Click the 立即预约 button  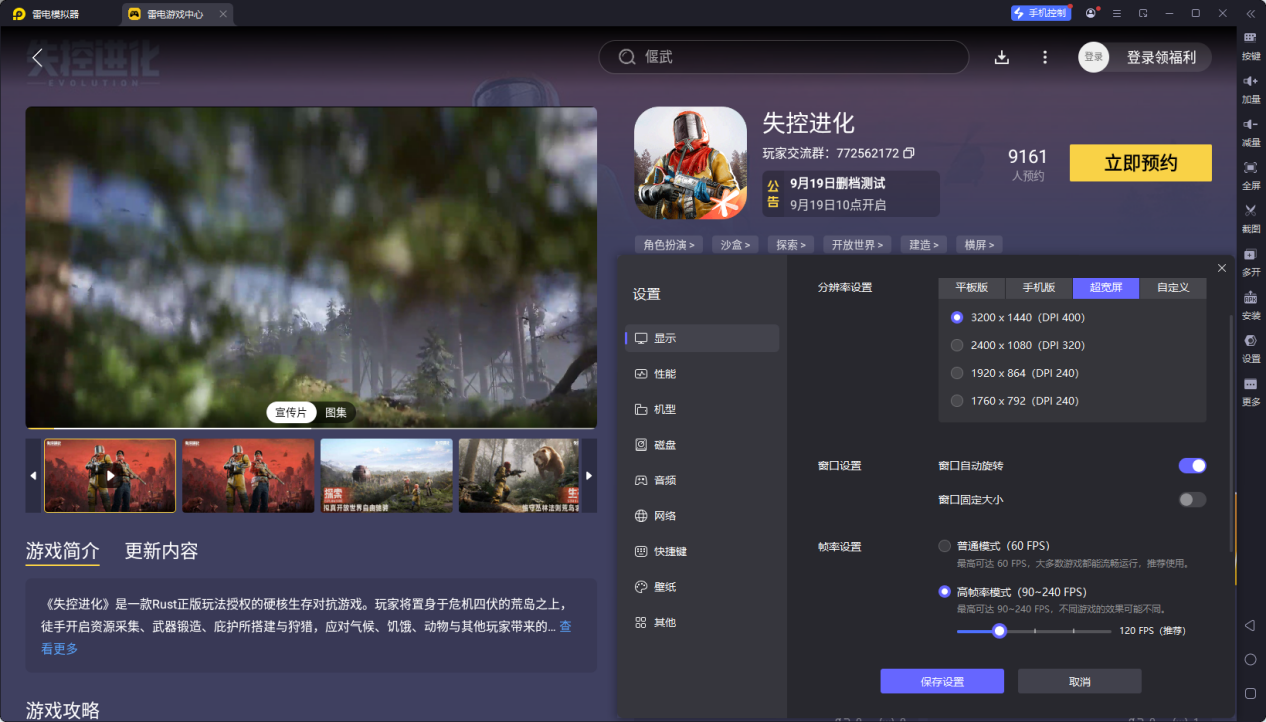1140,163
